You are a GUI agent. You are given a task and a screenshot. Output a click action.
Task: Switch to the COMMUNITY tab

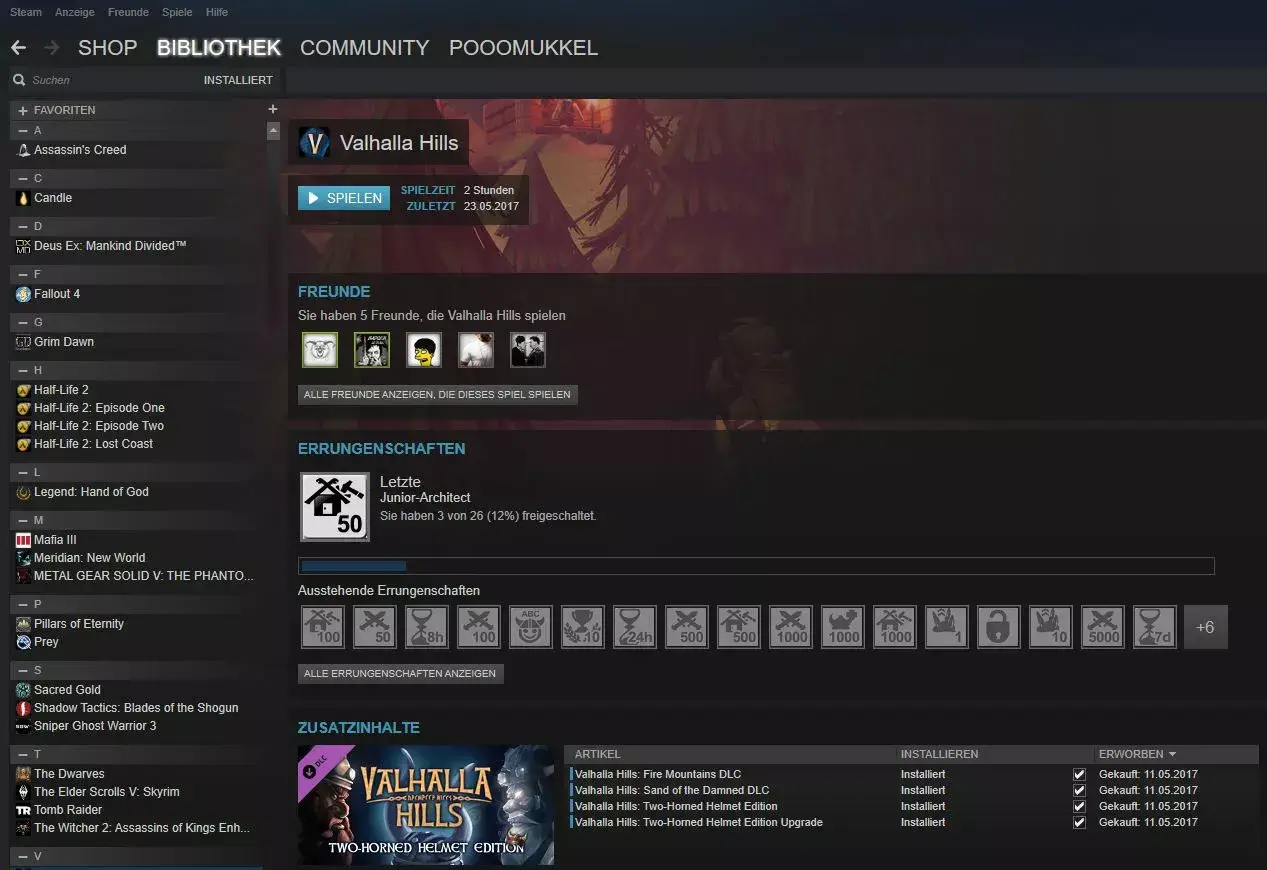(x=364, y=48)
